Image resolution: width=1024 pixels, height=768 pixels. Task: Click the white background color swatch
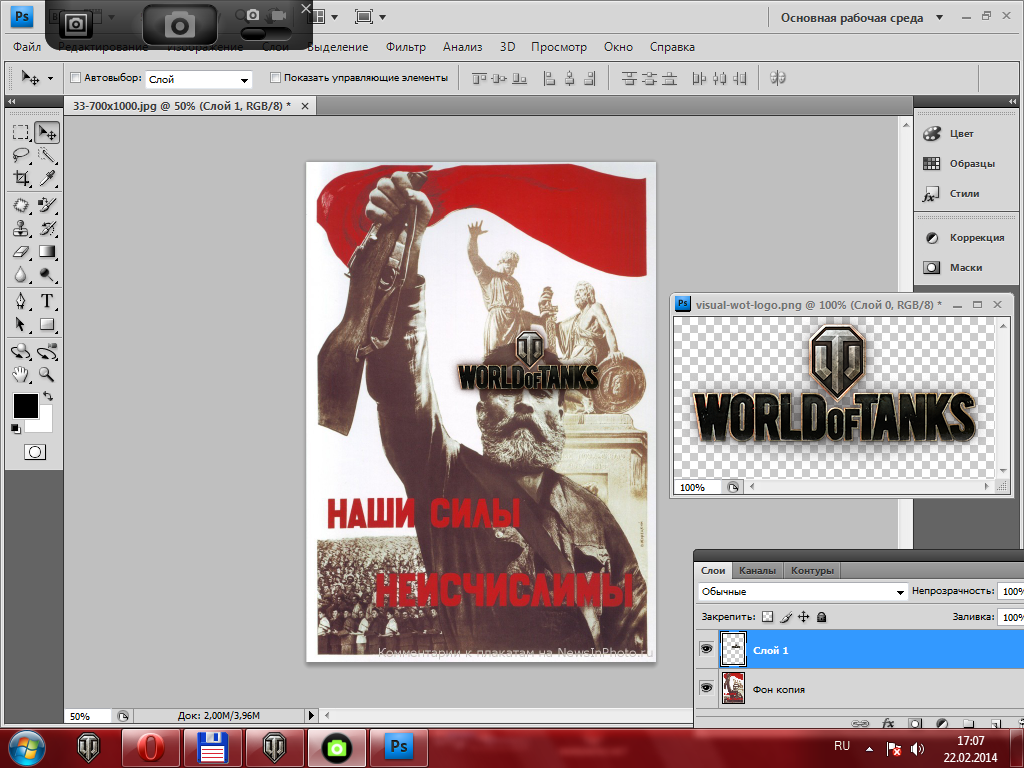pos(44,424)
